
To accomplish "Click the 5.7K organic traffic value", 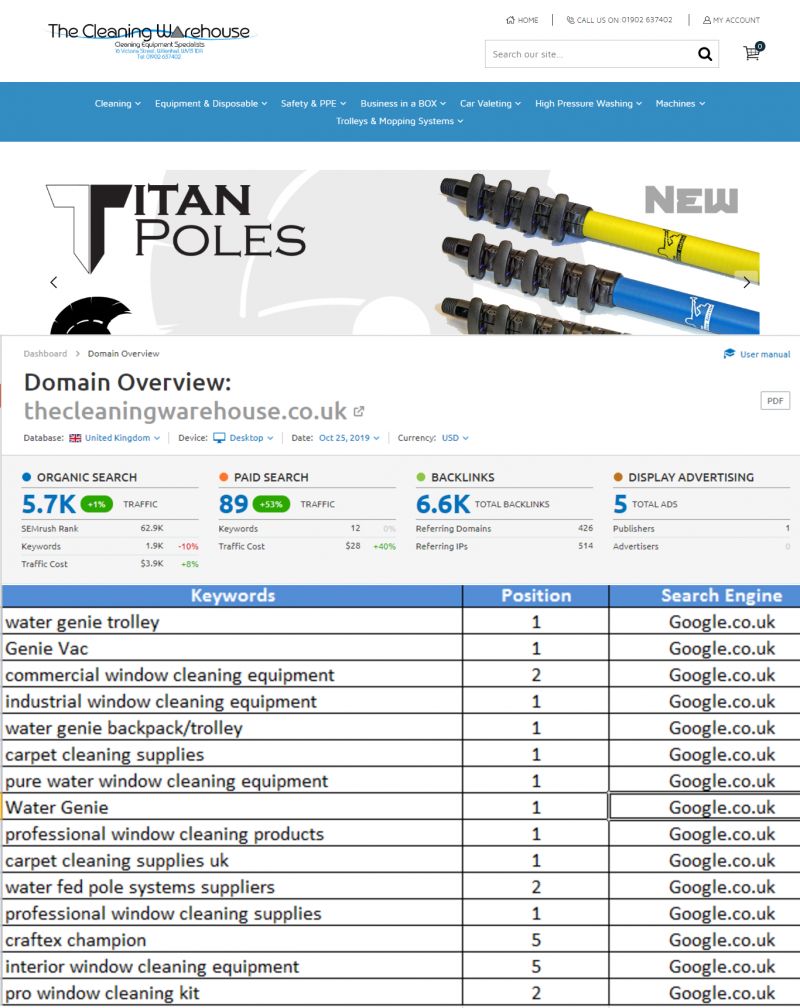I will (x=49, y=504).
